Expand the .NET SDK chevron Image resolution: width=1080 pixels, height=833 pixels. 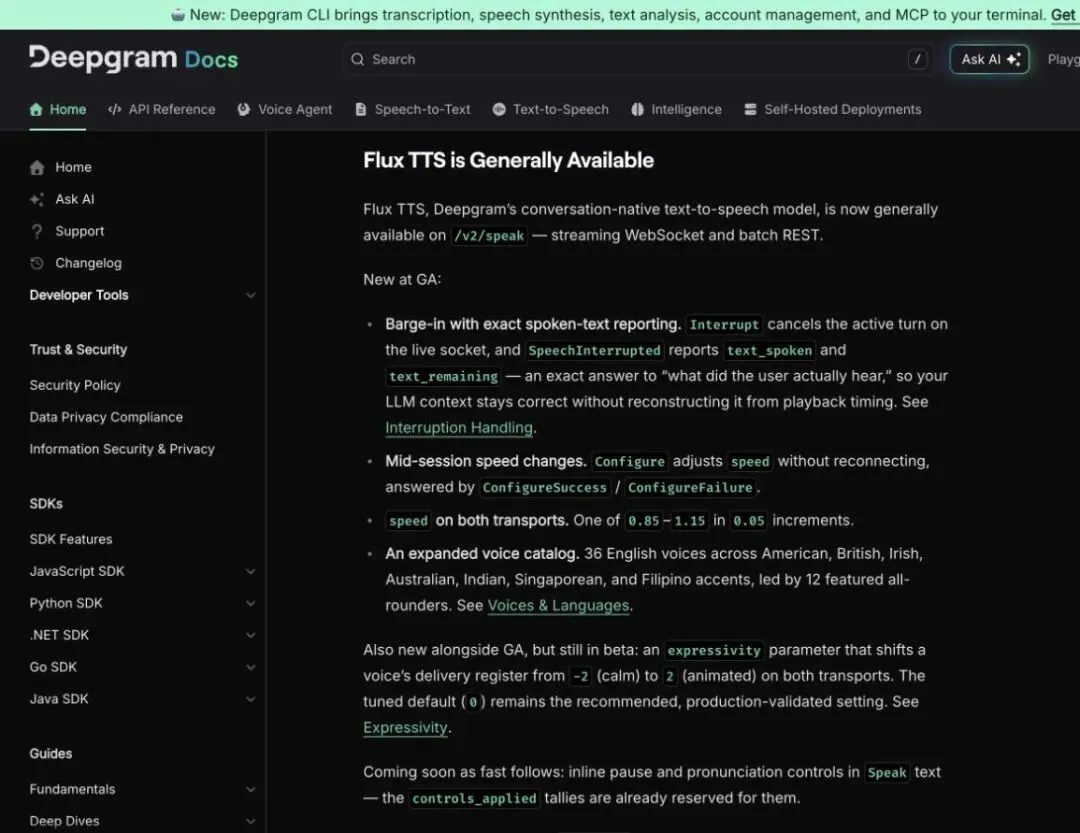coord(251,635)
